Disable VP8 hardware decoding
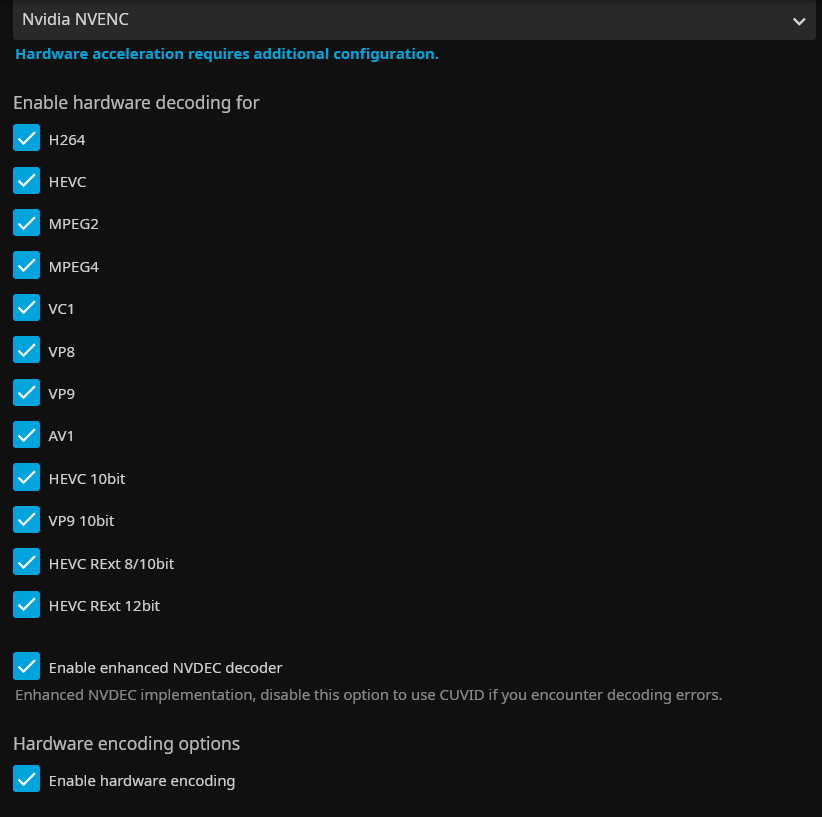This screenshot has height=817, width=822. [27, 351]
